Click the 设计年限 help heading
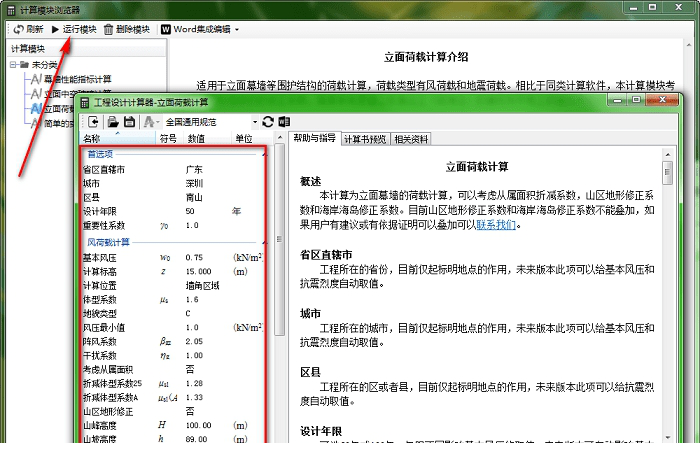 [x=321, y=431]
